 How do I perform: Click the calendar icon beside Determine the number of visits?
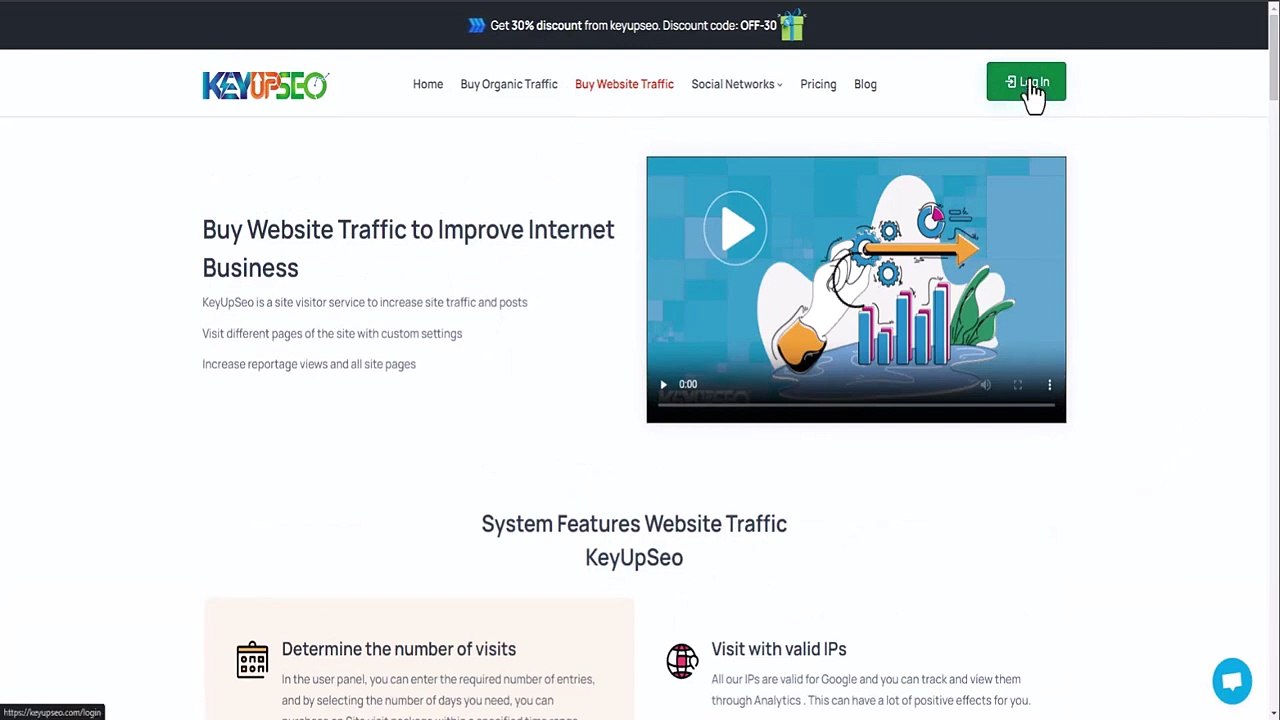pos(252,660)
